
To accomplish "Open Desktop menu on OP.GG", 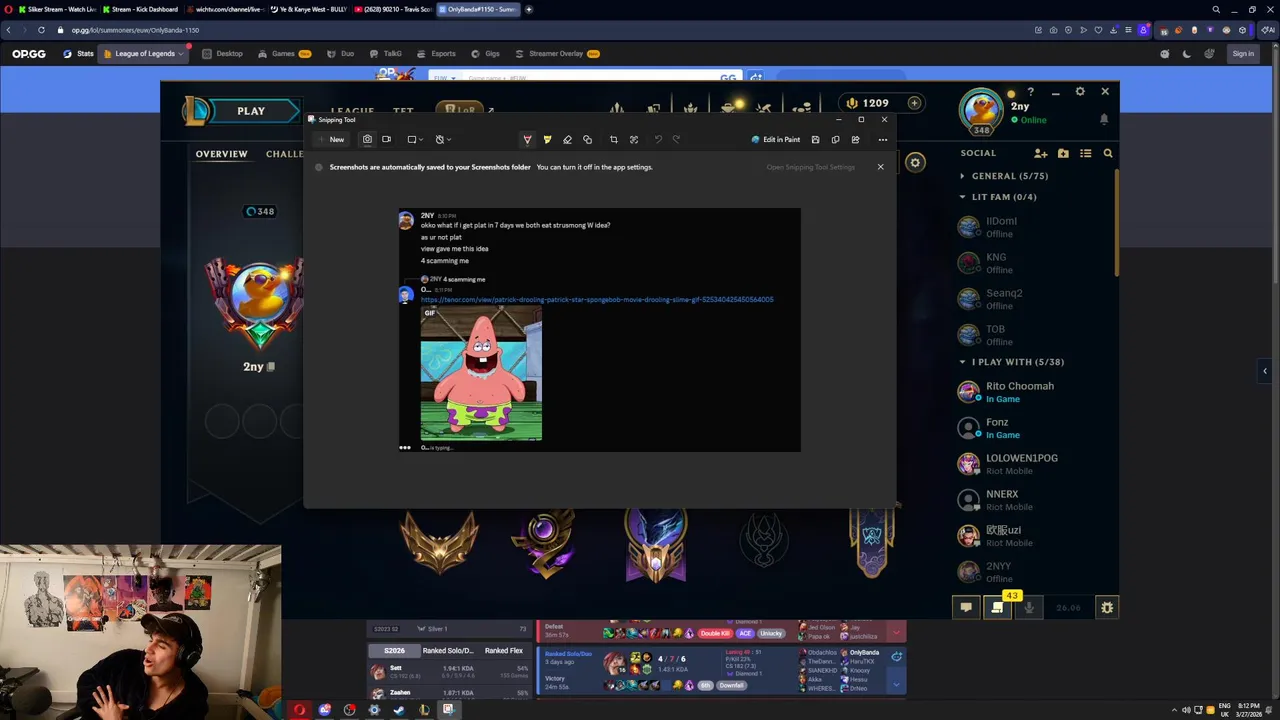I will coord(222,54).
